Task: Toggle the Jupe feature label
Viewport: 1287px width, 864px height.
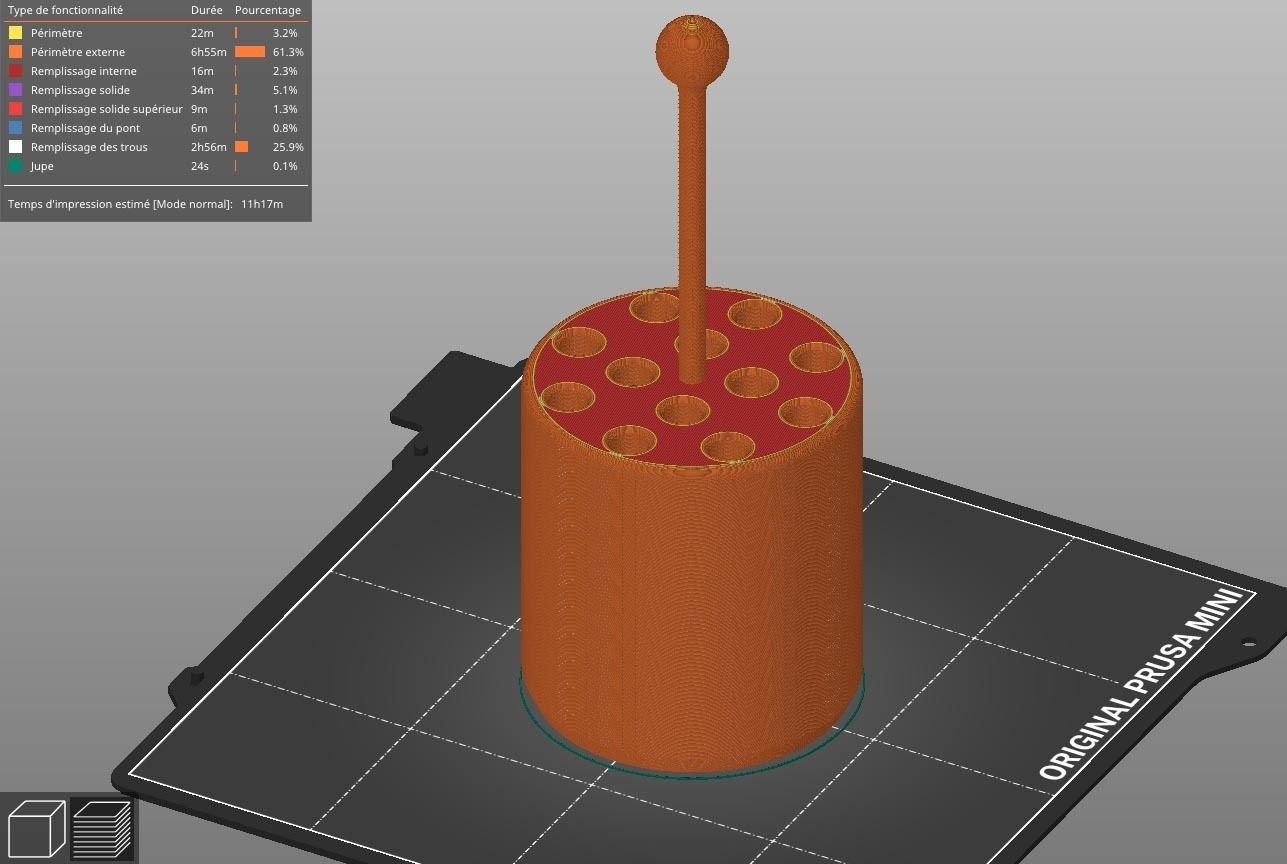Action: (x=42, y=166)
